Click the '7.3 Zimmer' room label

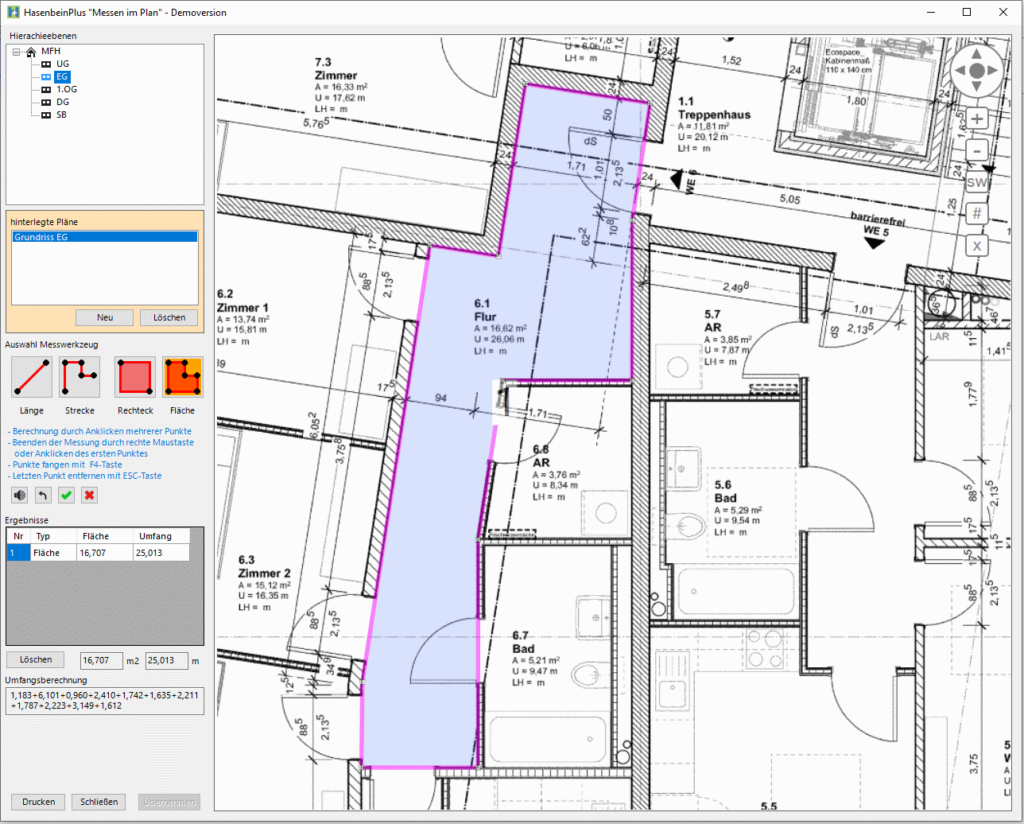(336, 69)
